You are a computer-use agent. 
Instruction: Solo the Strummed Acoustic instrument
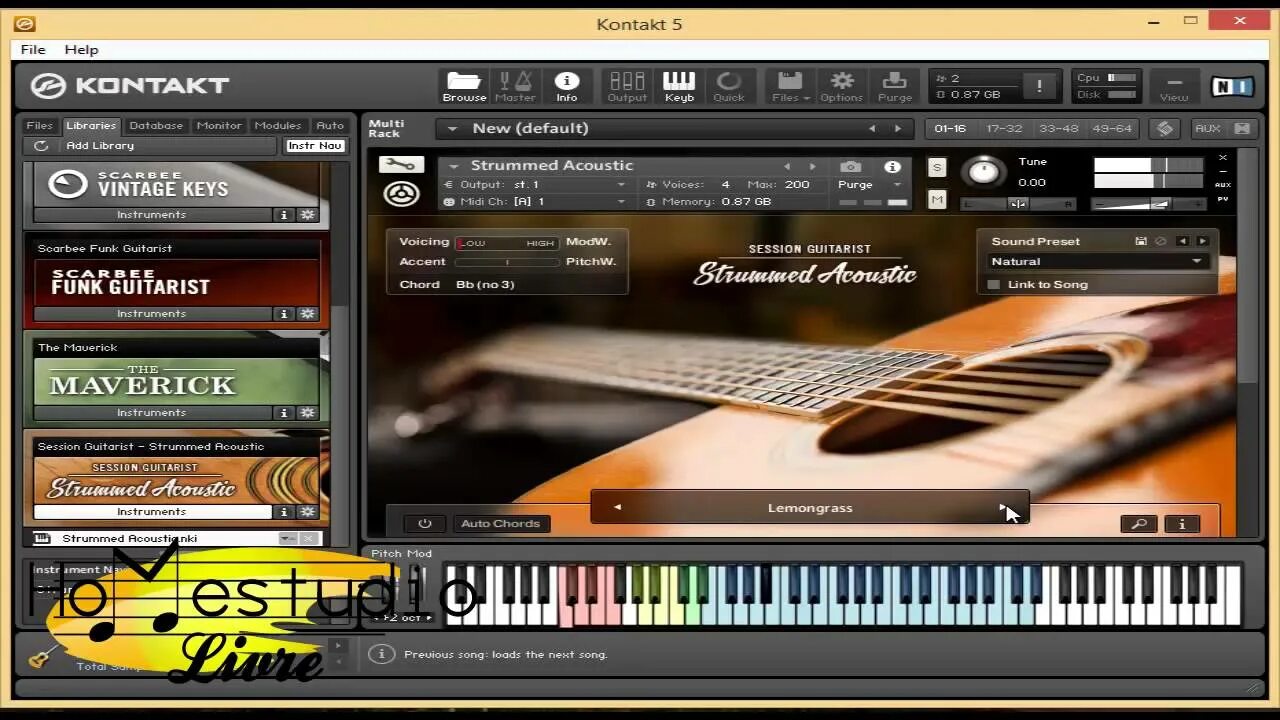click(937, 167)
